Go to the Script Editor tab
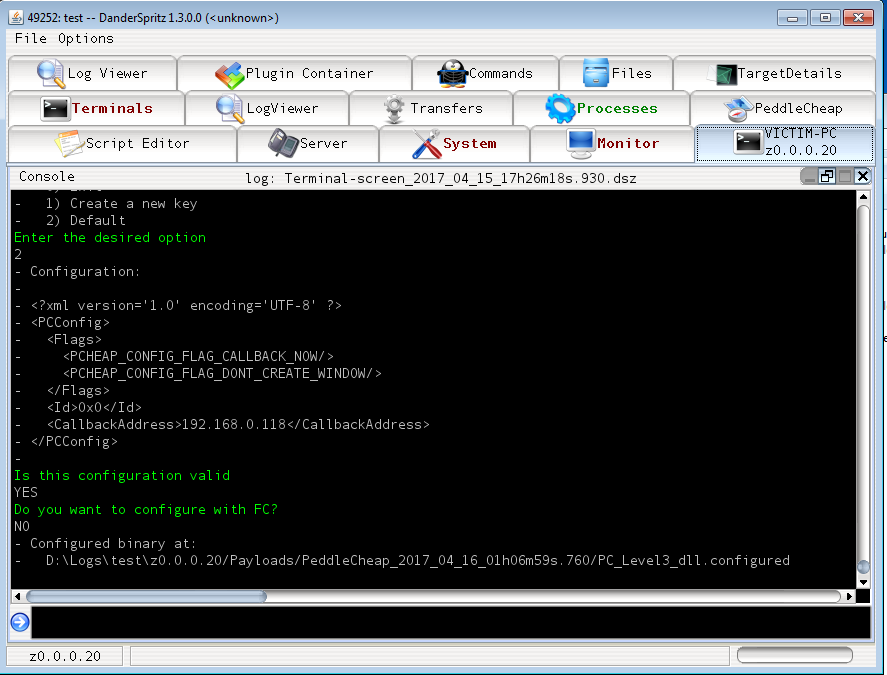This screenshot has width=887, height=675. point(122,144)
